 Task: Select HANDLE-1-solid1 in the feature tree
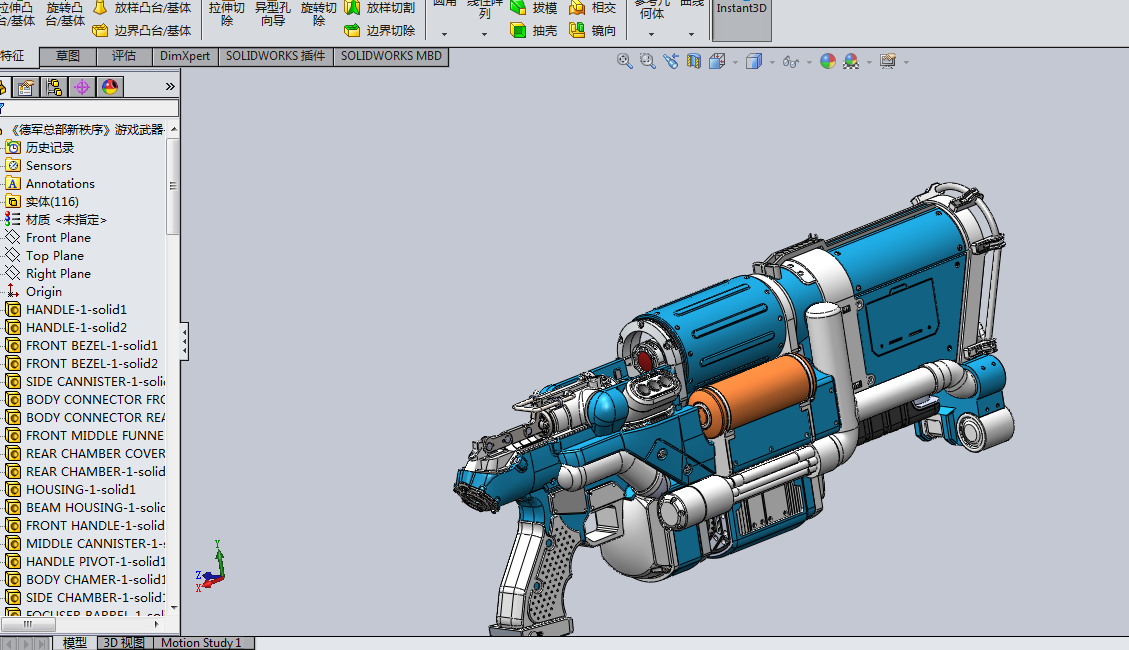[x=76, y=310]
